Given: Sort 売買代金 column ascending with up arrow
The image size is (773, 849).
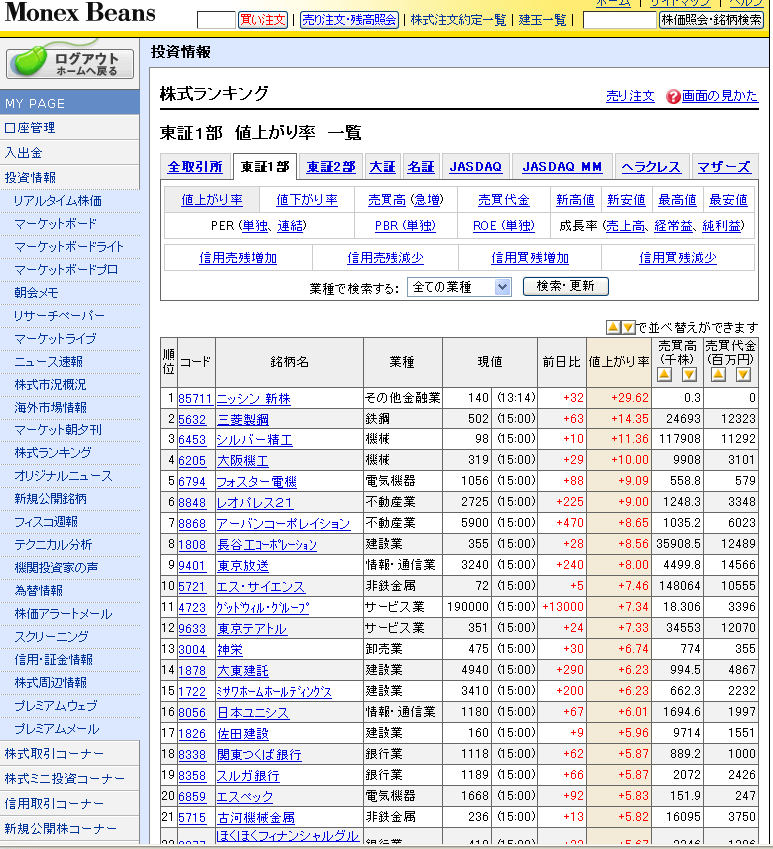Looking at the screenshot, I should coord(718,375).
